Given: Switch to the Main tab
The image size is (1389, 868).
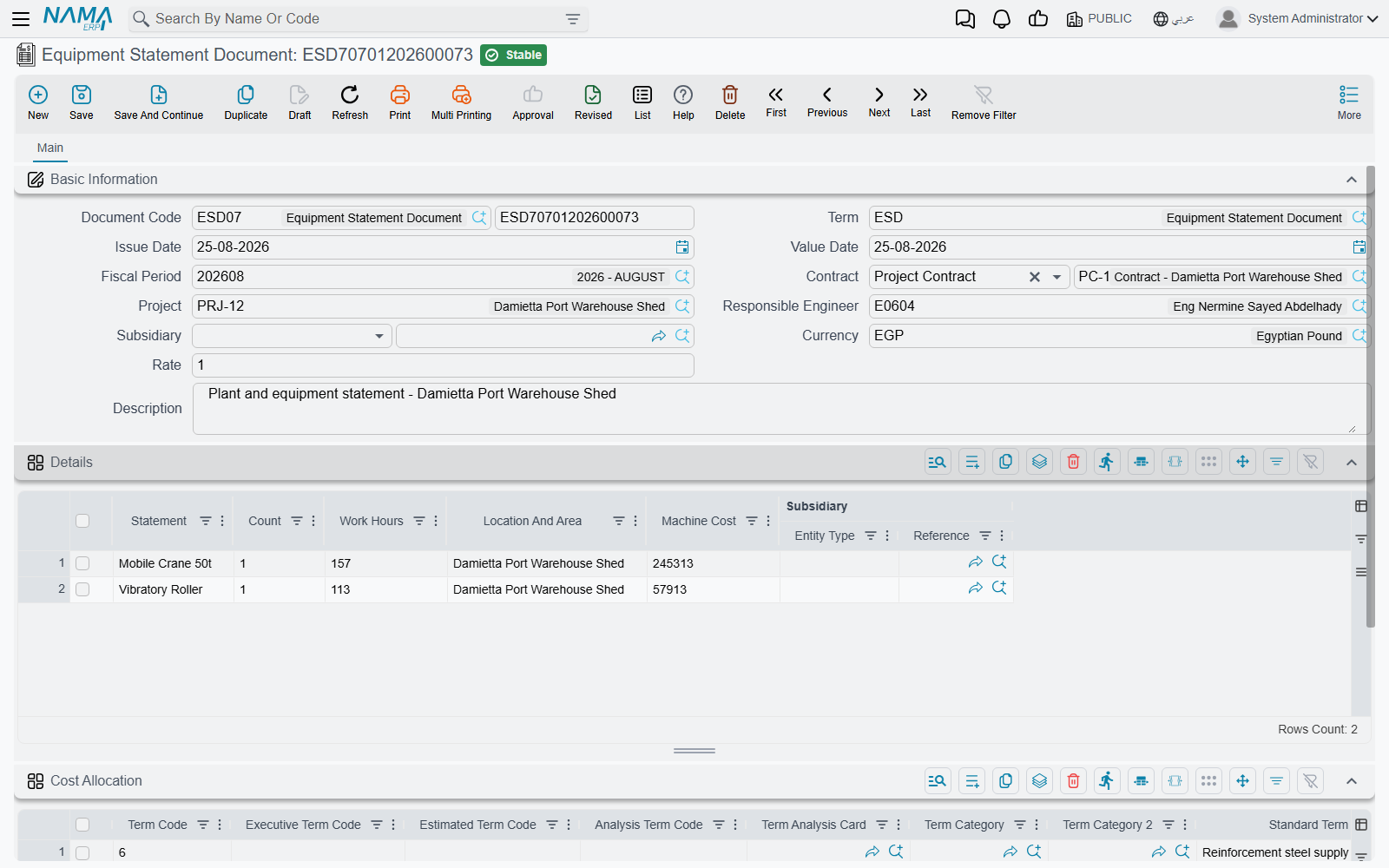Looking at the screenshot, I should click(x=50, y=148).
